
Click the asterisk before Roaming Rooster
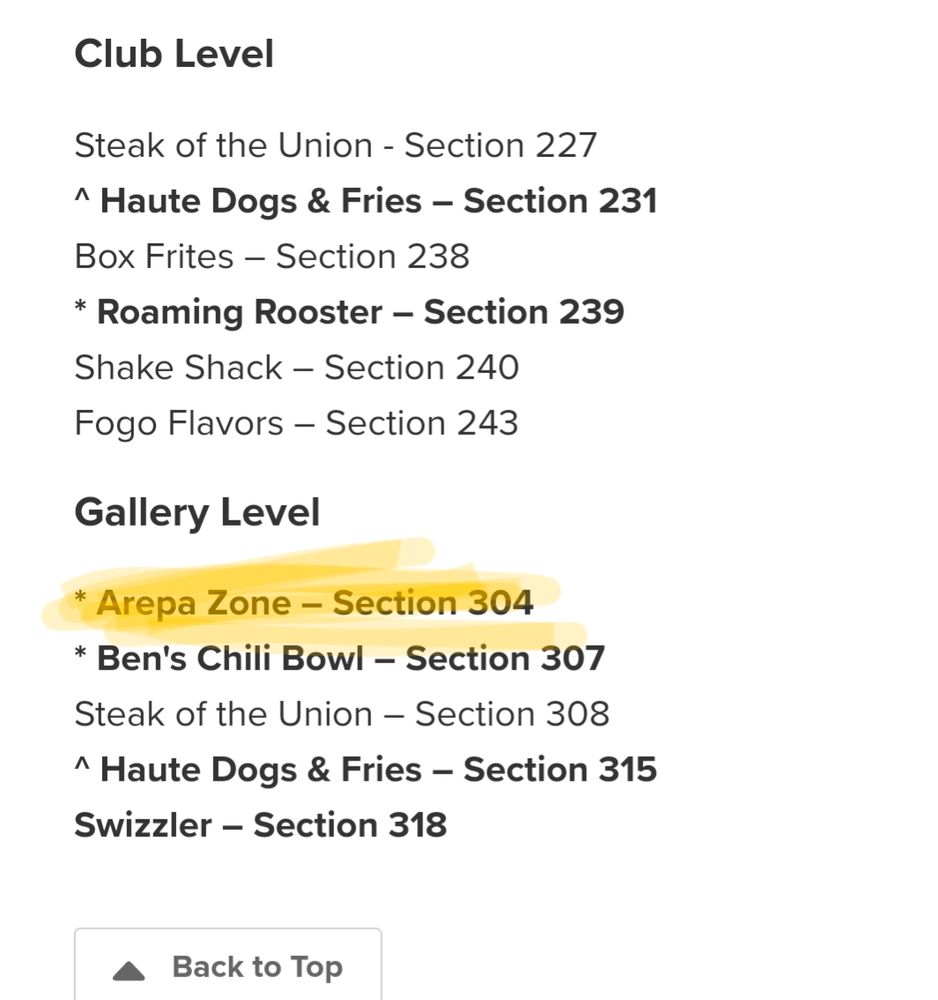point(83,312)
